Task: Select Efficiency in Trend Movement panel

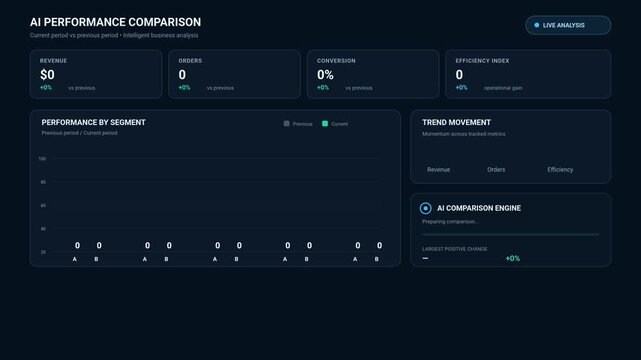Action: point(560,170)
